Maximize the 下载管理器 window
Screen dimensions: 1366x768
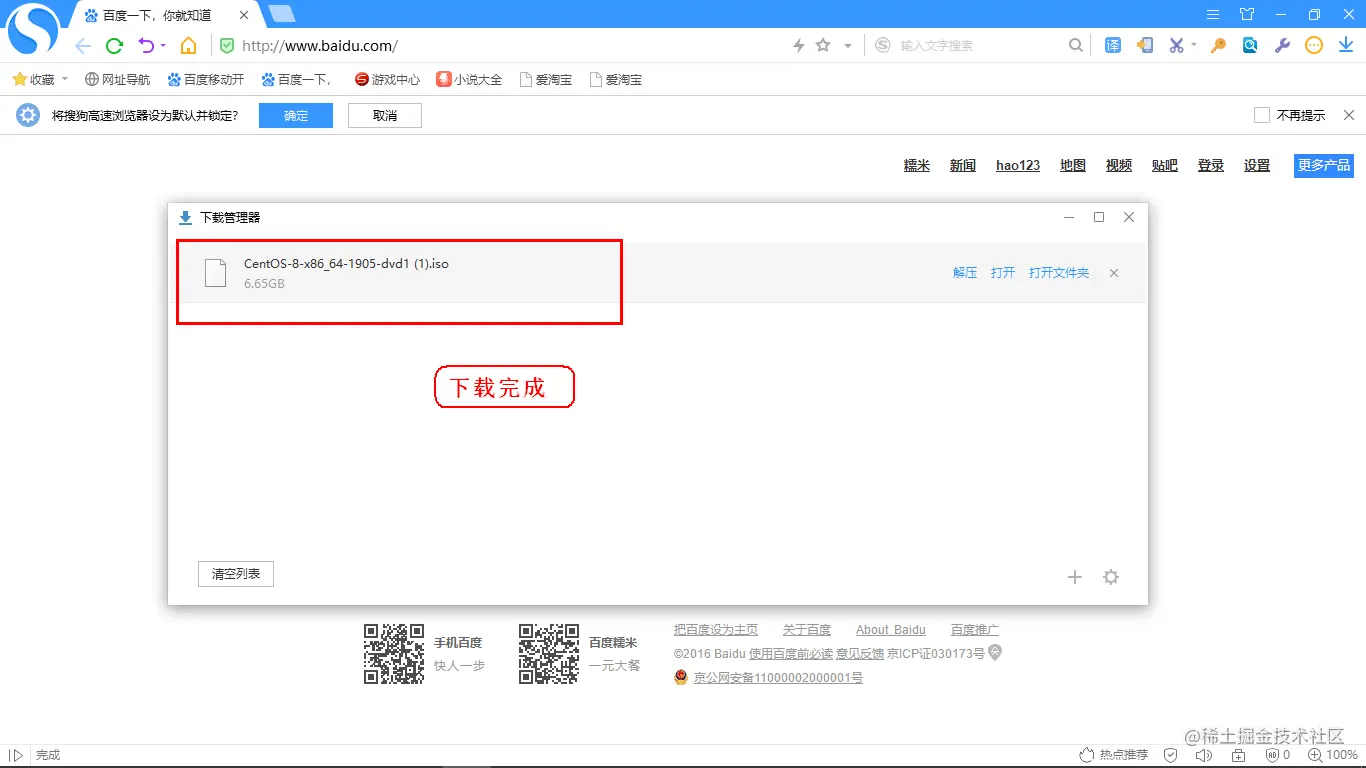coord(1099,217)
